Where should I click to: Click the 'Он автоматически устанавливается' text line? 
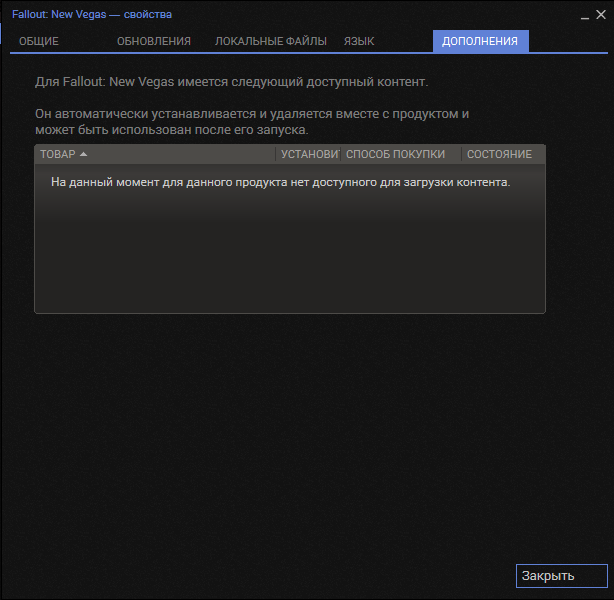coord(252,122)
